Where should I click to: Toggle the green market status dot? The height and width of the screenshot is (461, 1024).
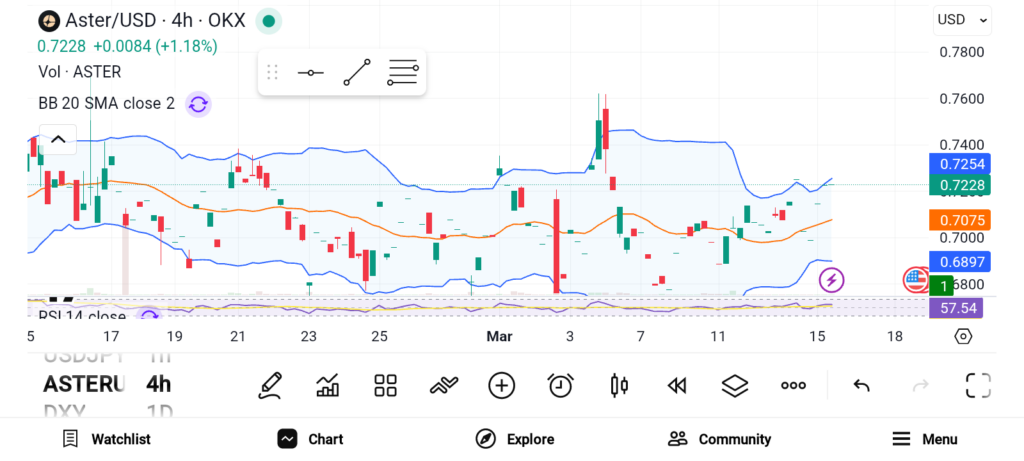pyautogui.click(x=267, y=20)
